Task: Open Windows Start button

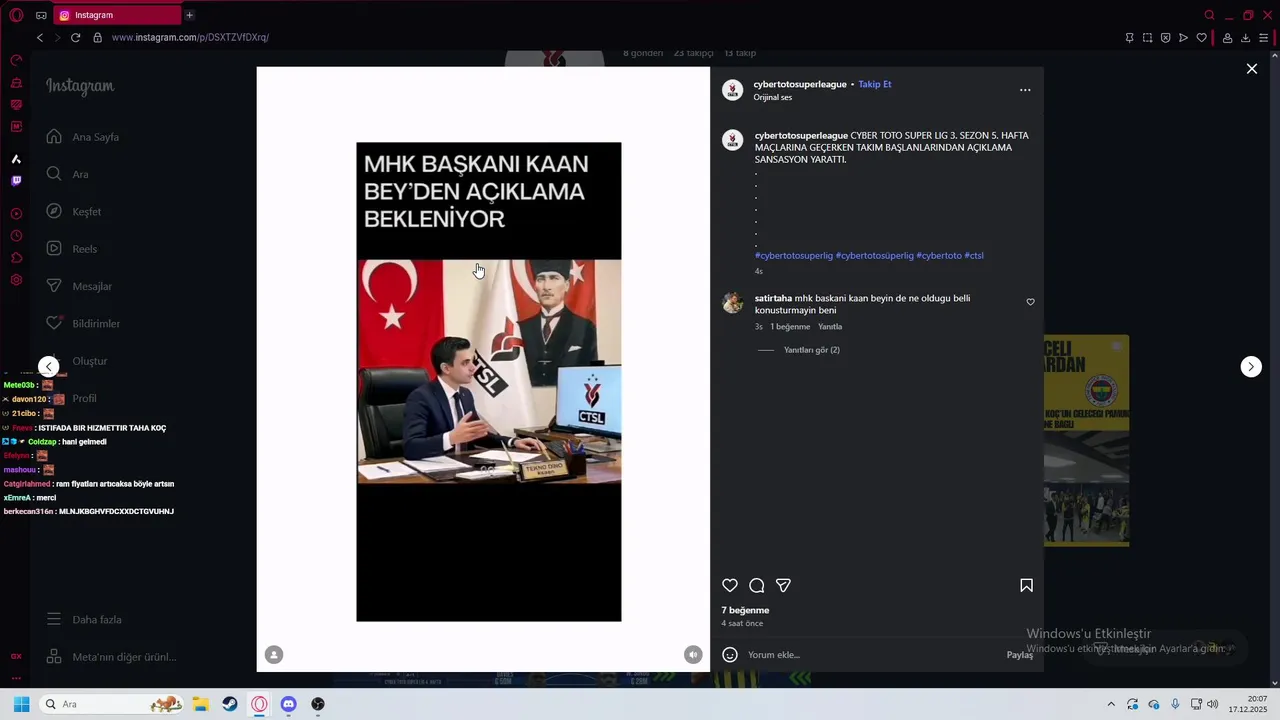Action: (x=21, y=704)
